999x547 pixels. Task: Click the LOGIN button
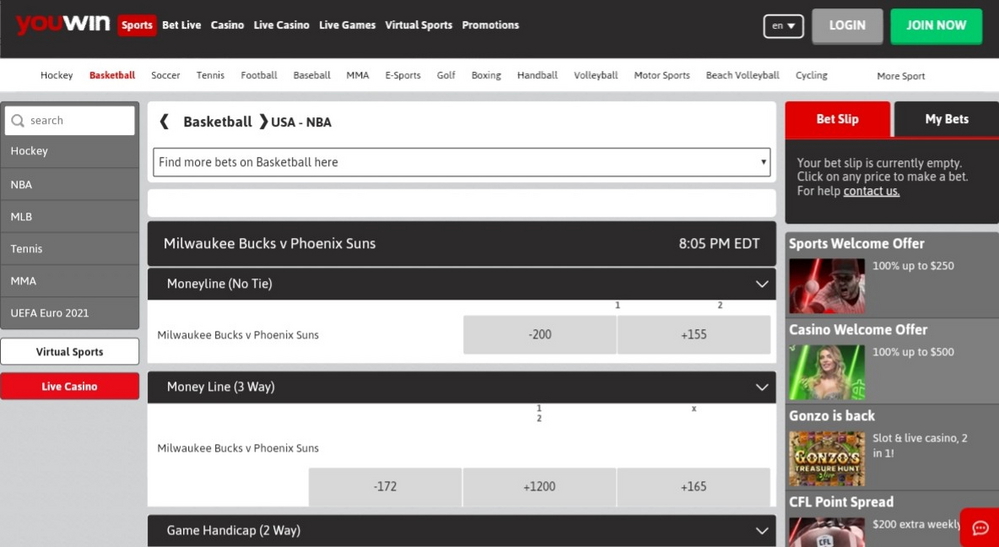tap(847, 26)
